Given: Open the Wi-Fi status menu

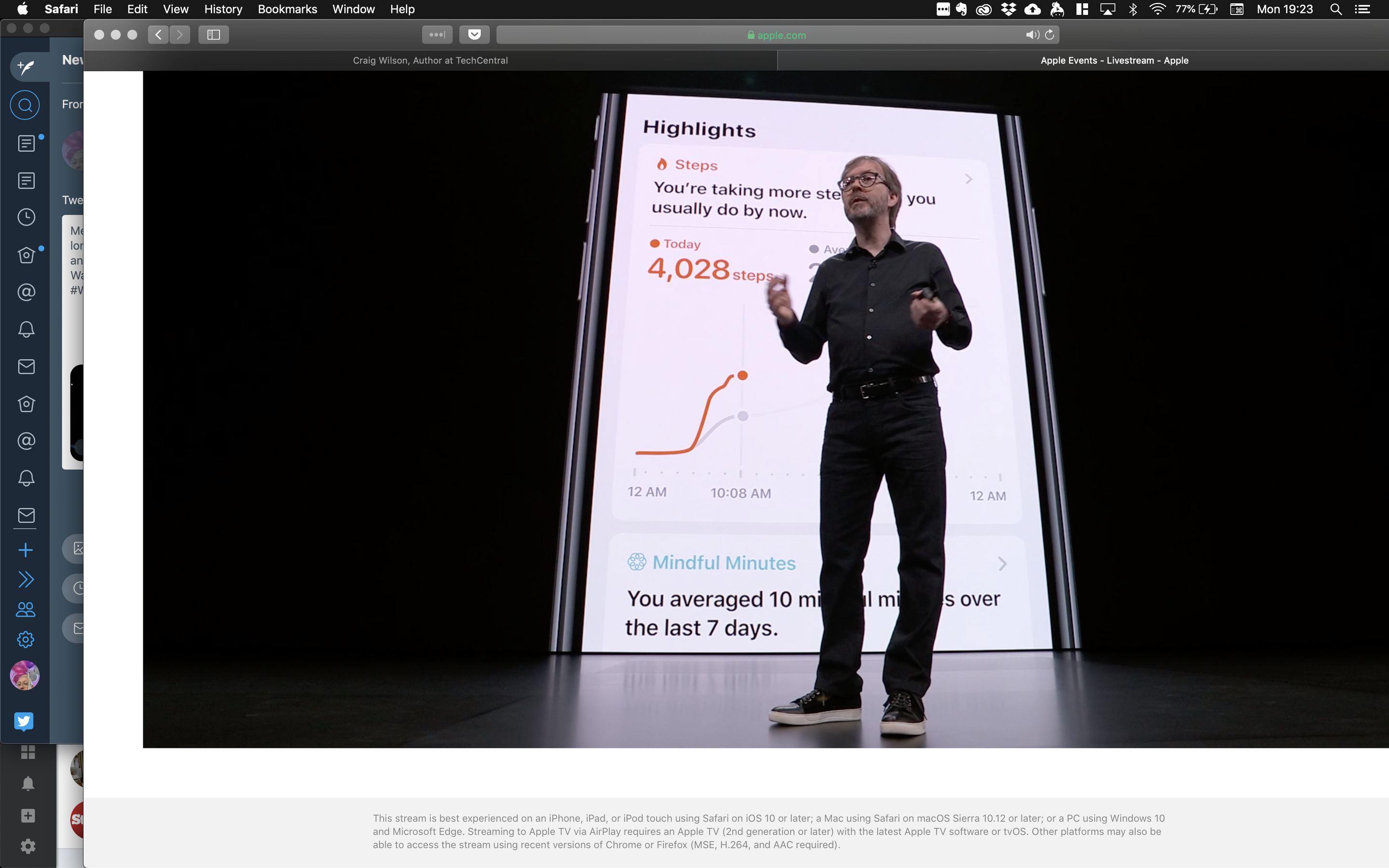Looking at the screenshot, I should pos(1157,9).
